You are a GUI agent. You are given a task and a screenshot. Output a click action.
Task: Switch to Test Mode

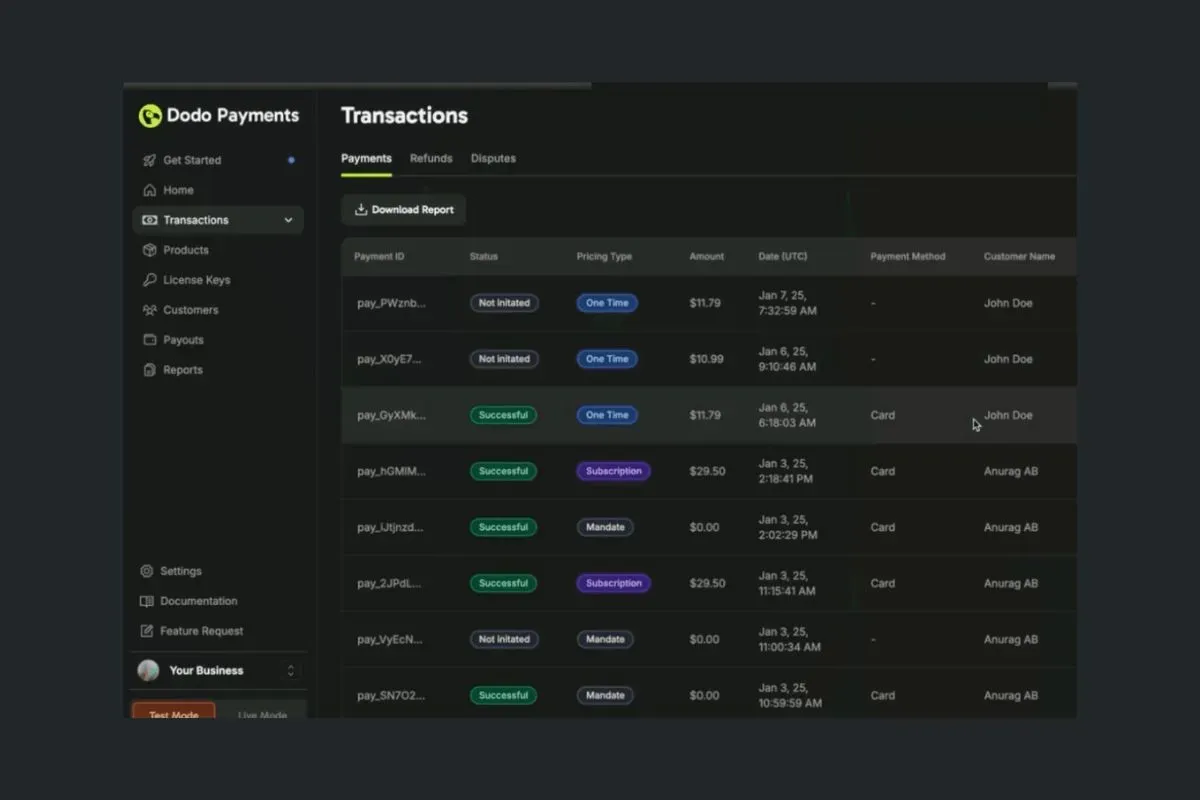click(174, 712)
